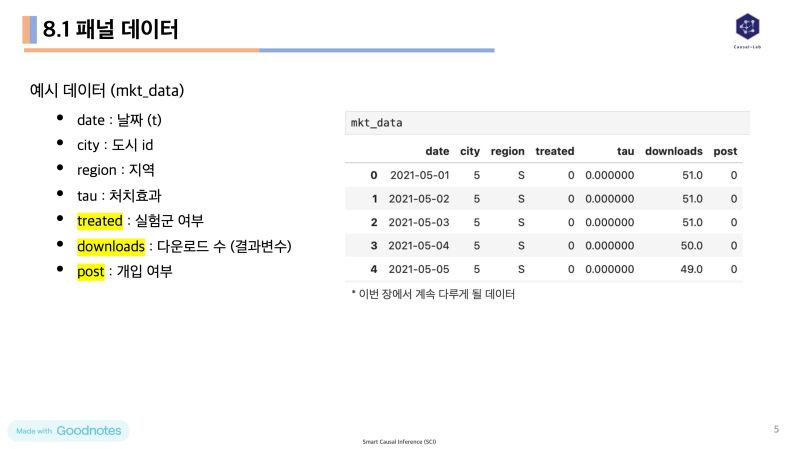This screenshot has width=799, height=449.
Task: Click the slide page number 5
Action: click(x=776, y=429)
